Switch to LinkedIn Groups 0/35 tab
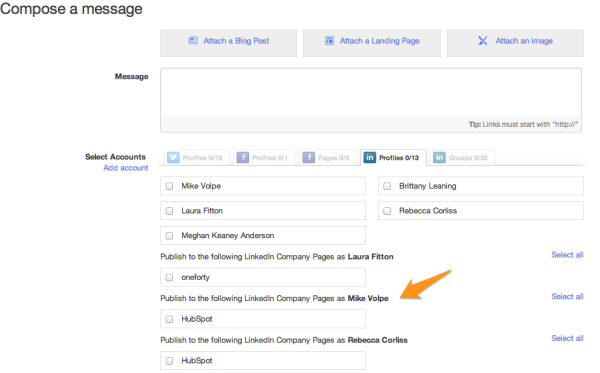600x373 pixels. click(x=463, y=158)
